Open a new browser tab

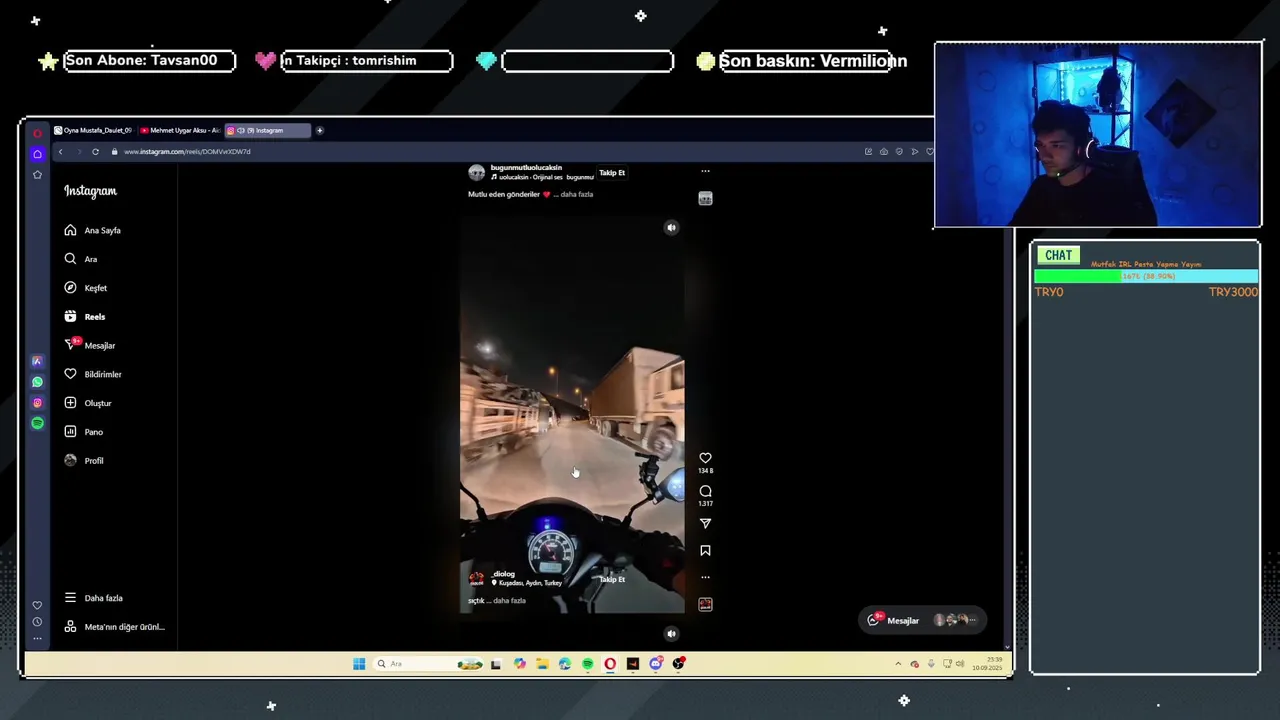pos(320,130)
